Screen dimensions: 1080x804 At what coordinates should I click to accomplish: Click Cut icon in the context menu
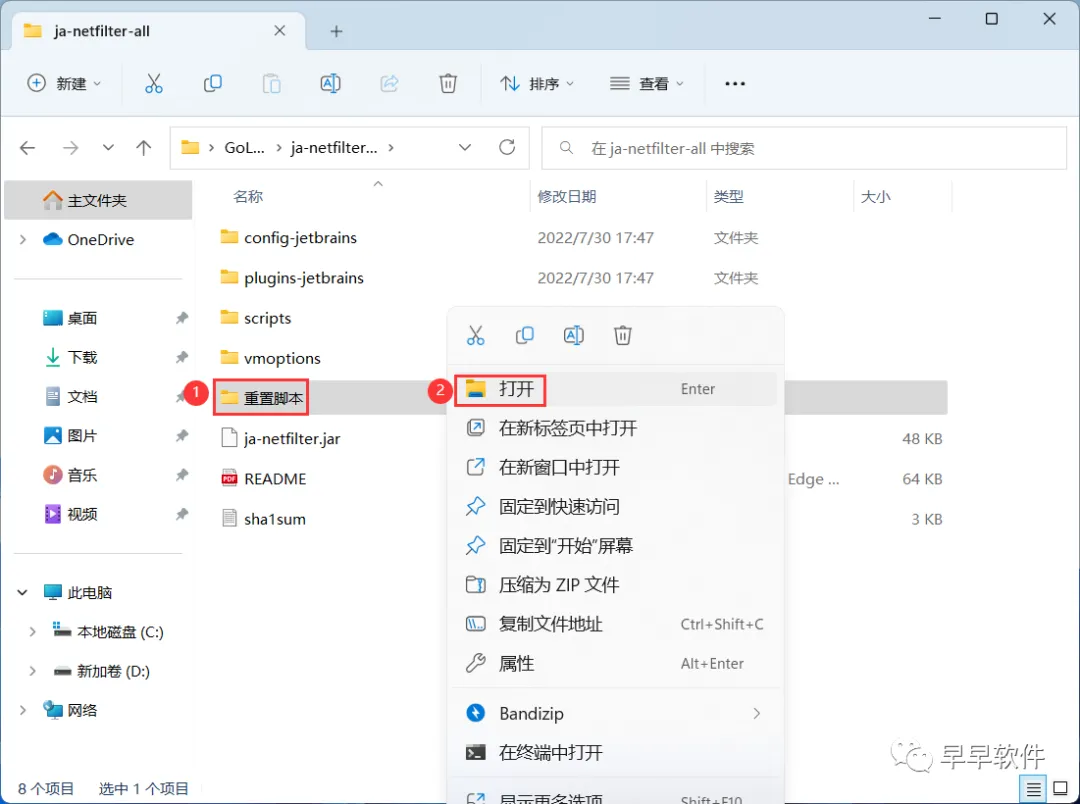tap(475, 336)
